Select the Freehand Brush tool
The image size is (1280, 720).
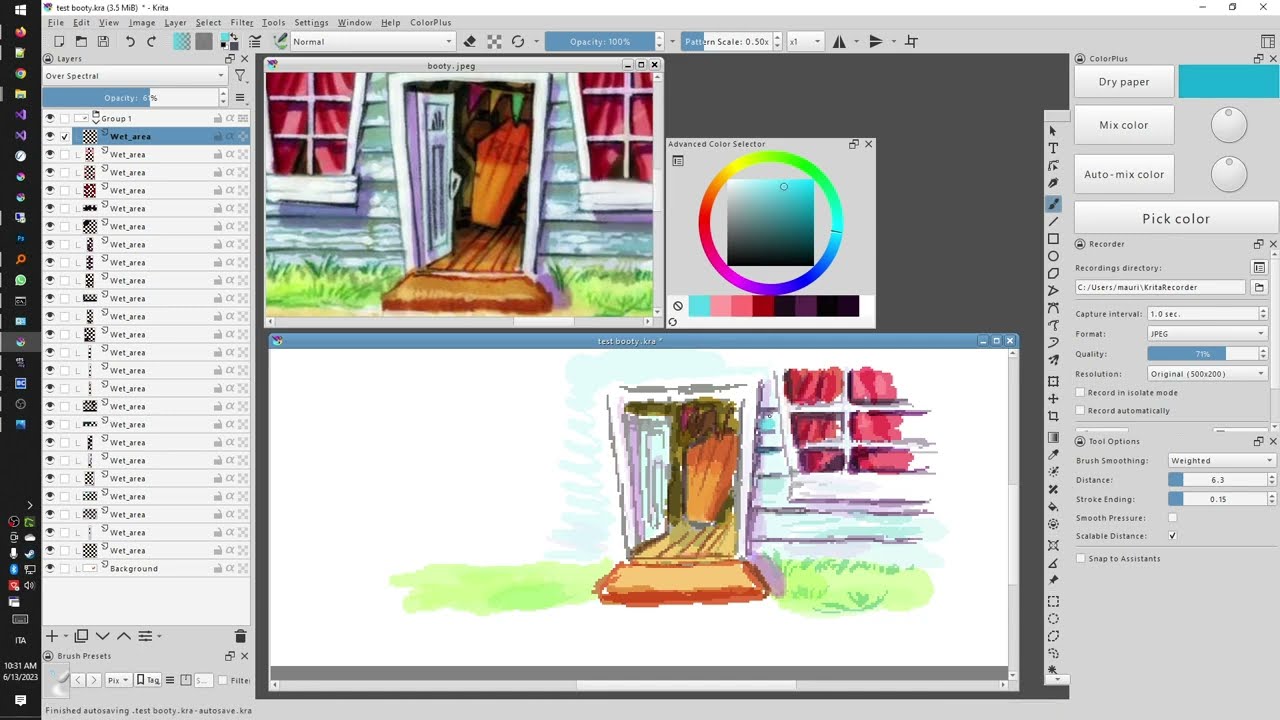1053,204
